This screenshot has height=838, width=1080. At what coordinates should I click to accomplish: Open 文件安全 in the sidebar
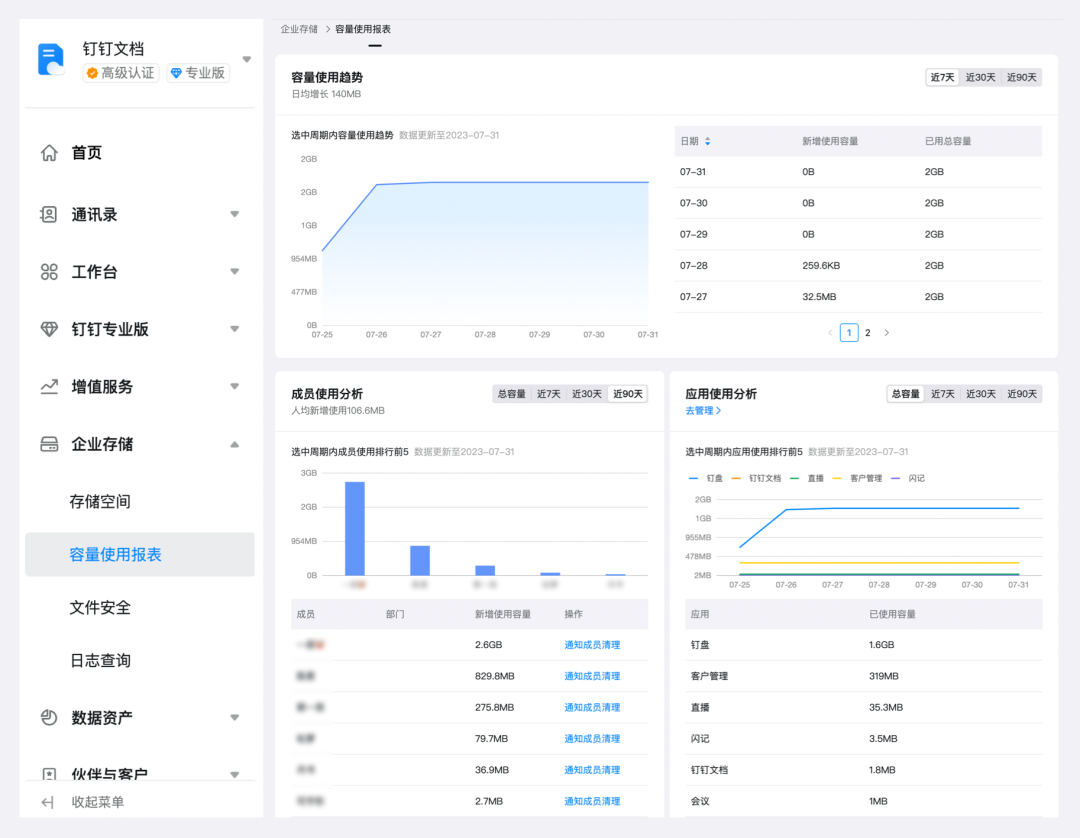pyautogui.click(x=100, y=608)
